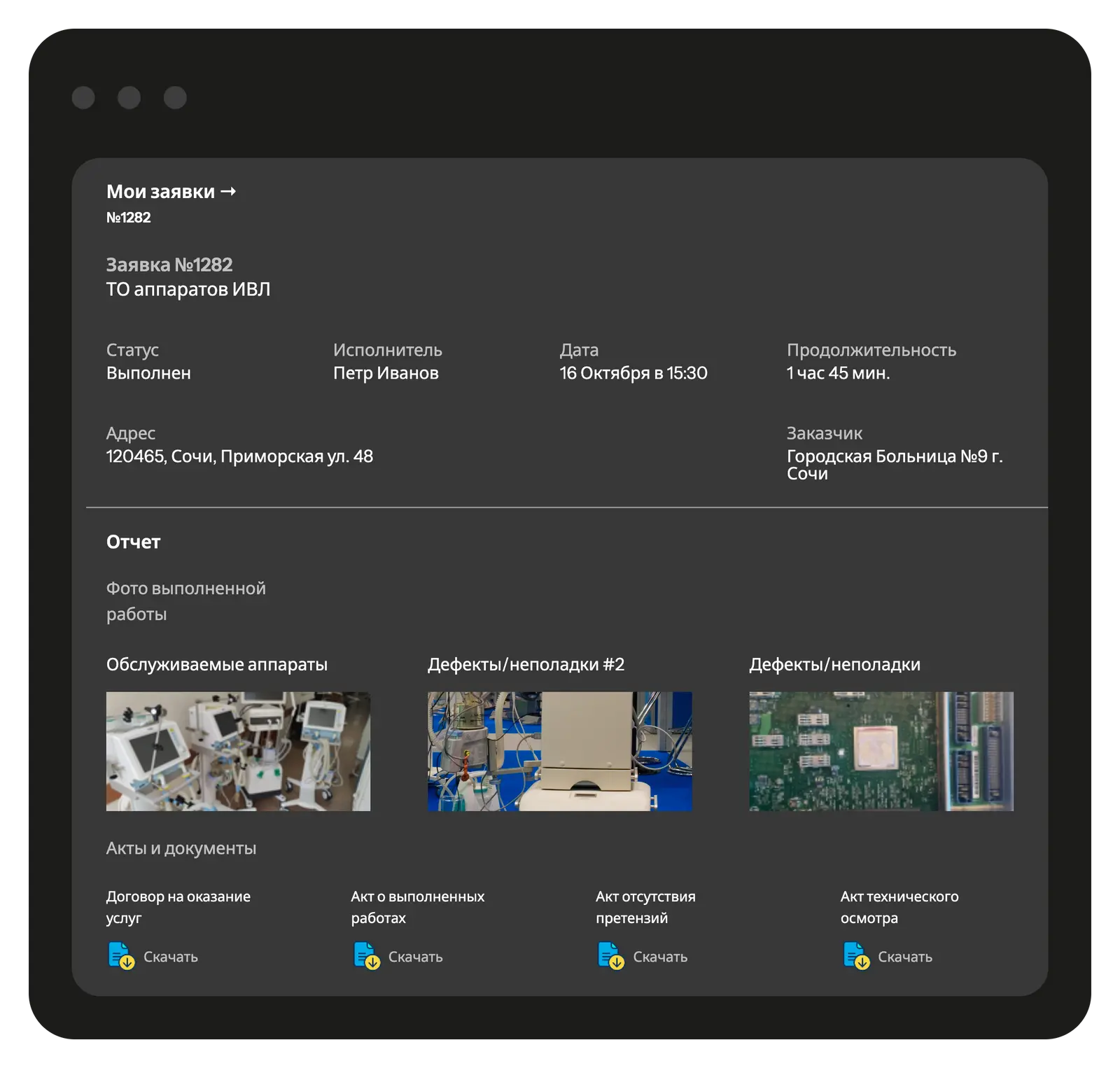Click the Заявка №1282 heading

169,265
